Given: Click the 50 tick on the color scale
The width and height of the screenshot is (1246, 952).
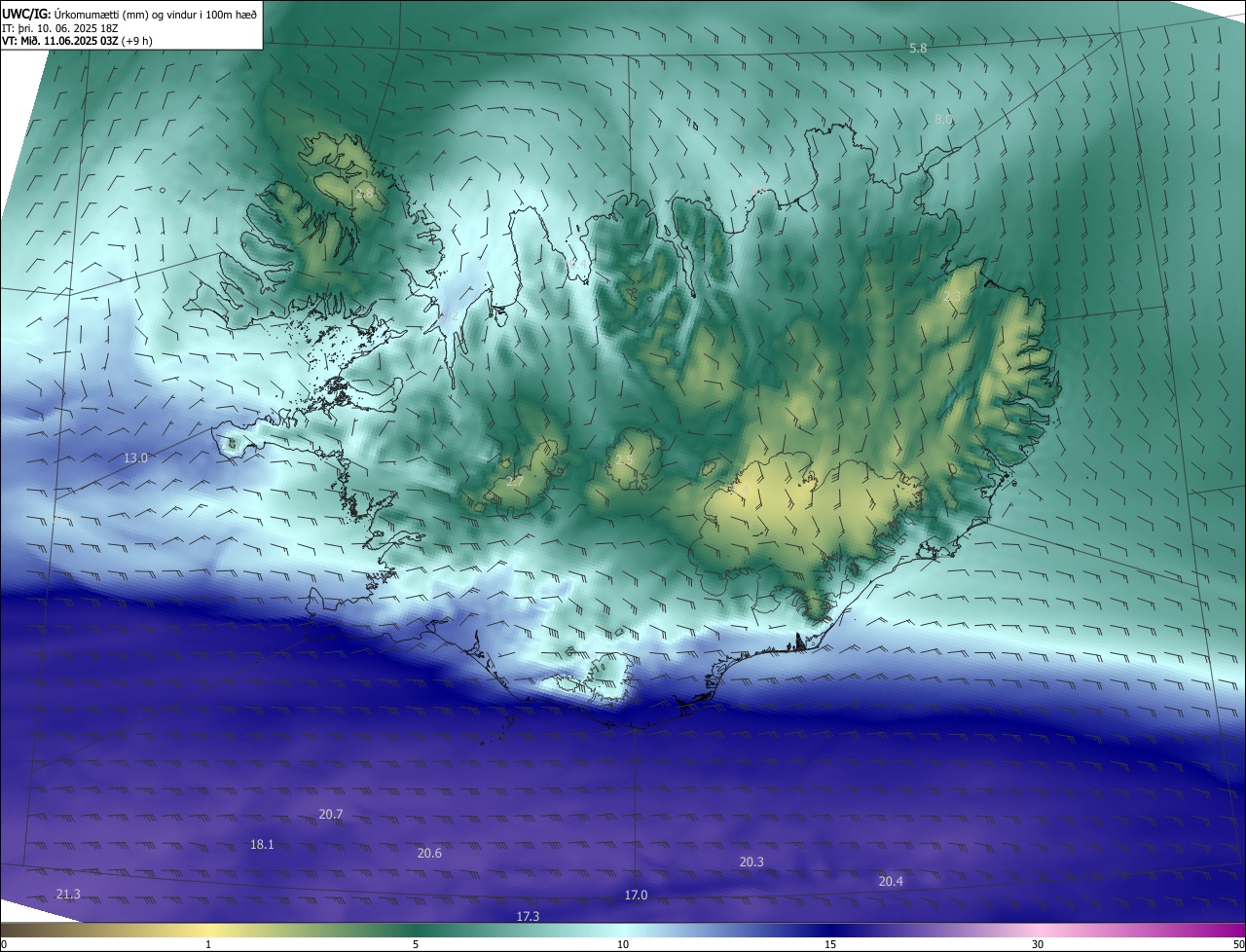Looking at the screenshot, I should coord(1238,944).
